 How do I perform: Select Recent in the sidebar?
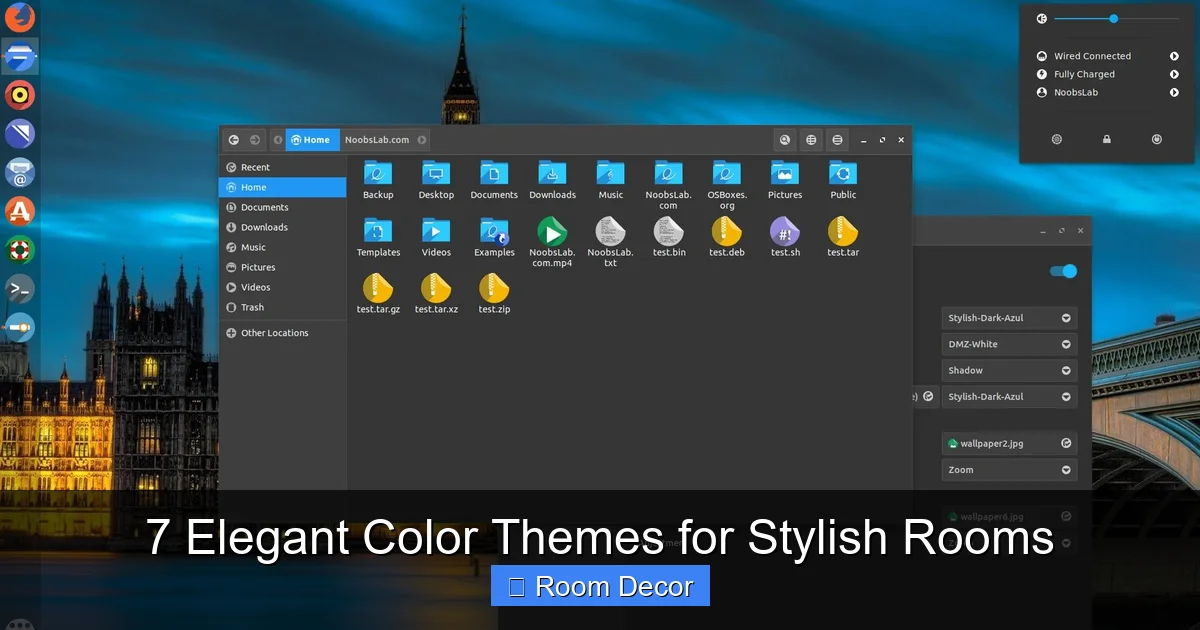(282, 168)
